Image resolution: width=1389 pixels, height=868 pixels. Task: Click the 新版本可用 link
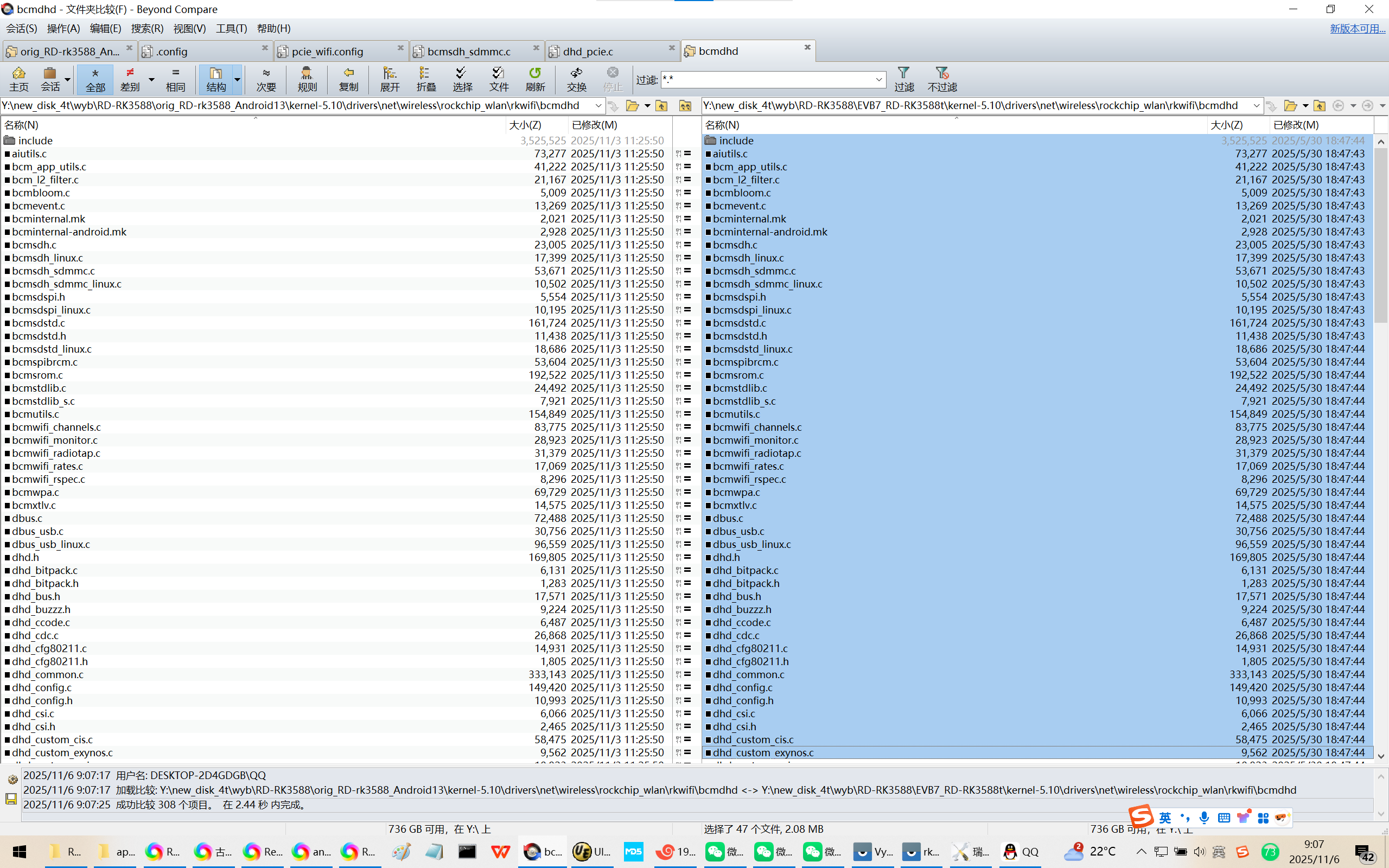[x=1357, y=28]
